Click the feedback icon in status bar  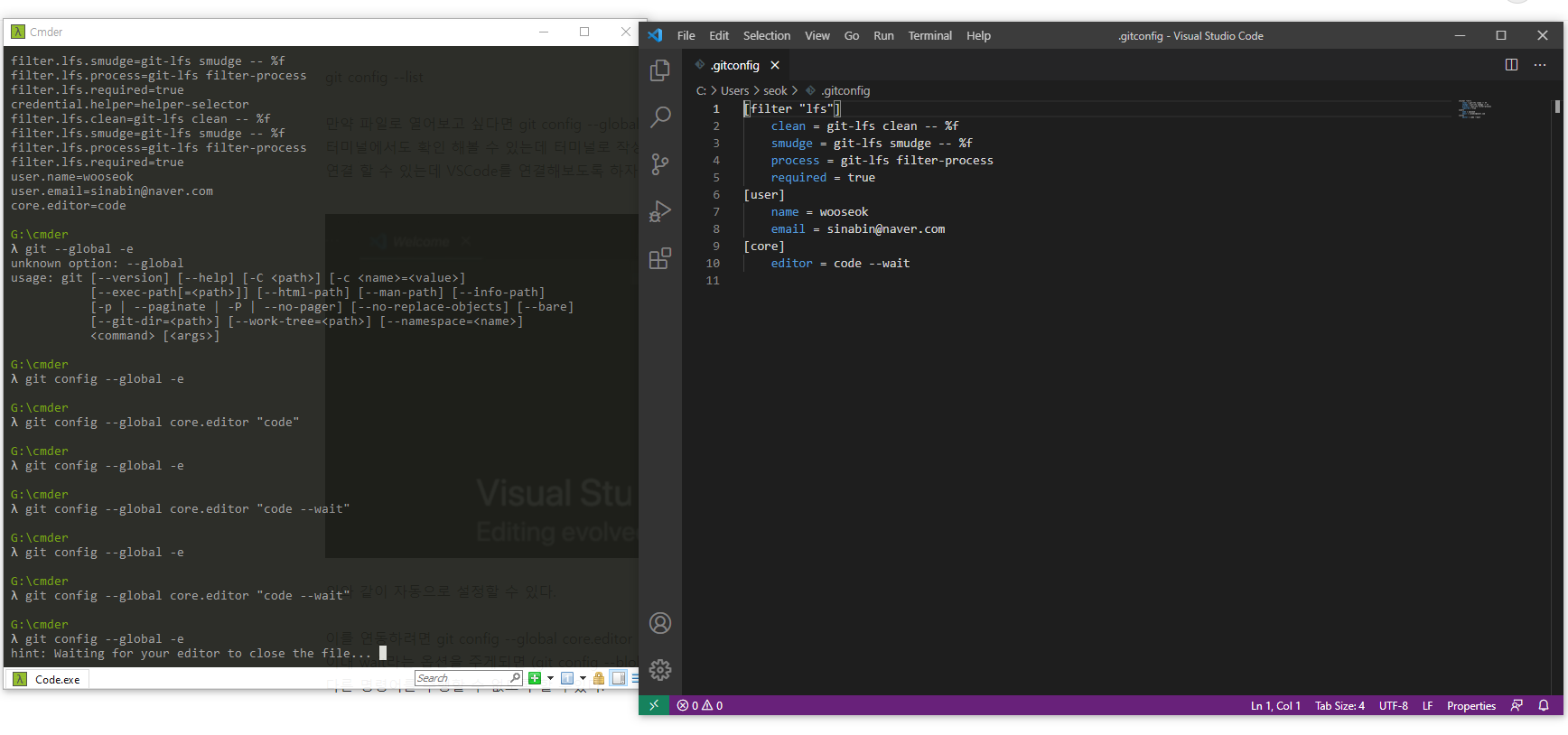click(x=1517, y=705)
